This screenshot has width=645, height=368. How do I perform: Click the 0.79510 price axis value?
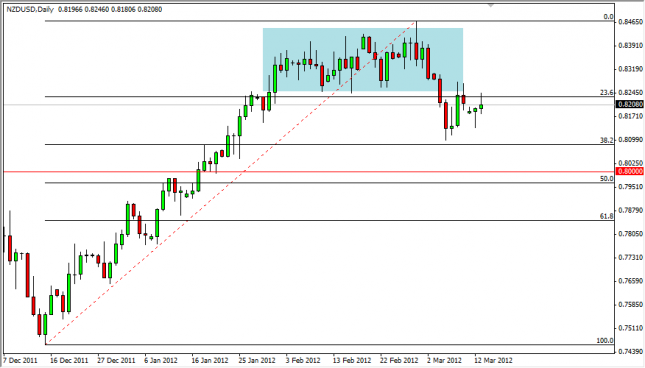click(x=630, y=187)
